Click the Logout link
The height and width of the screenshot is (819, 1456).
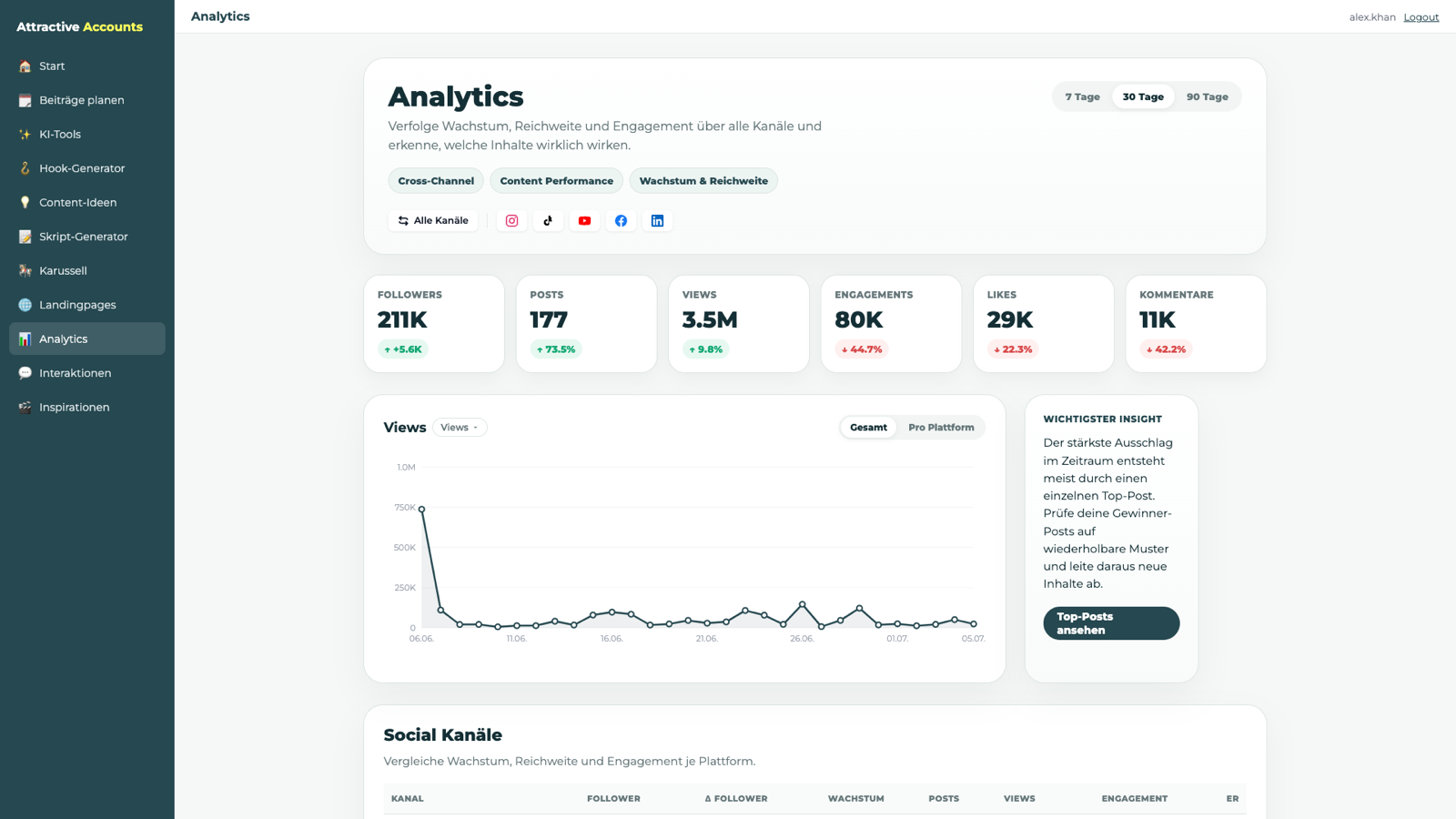tap(1421, 17)
